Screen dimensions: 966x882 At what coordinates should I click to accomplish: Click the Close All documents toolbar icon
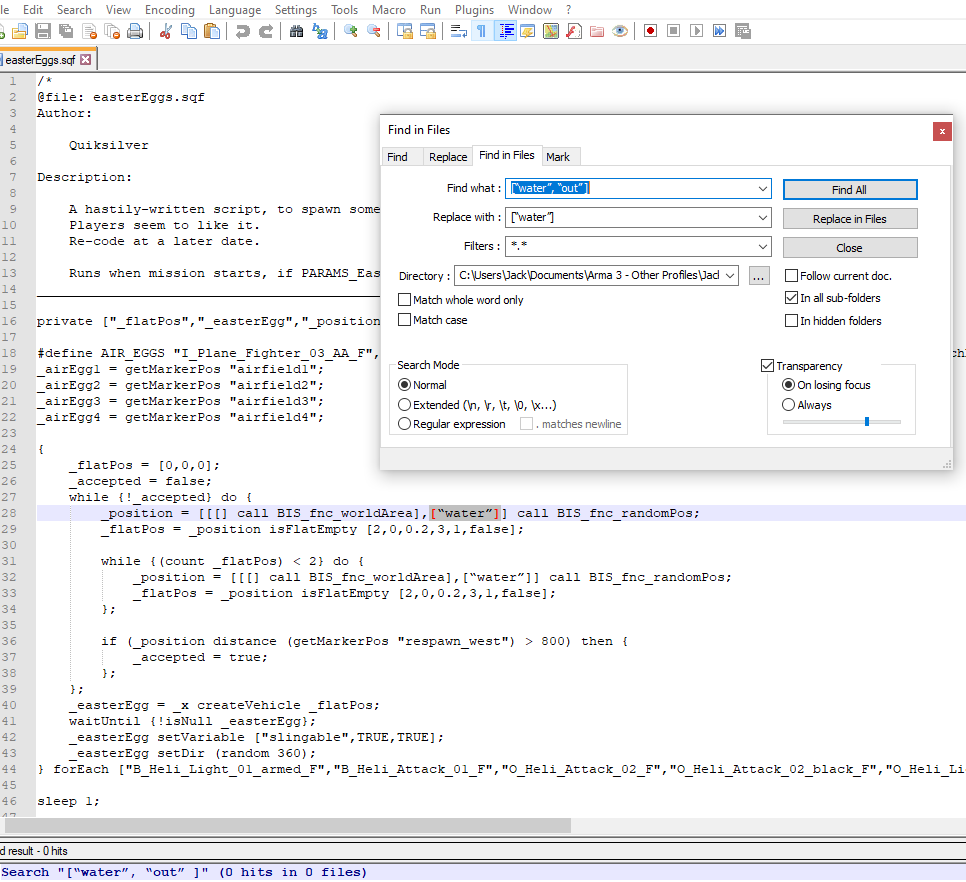coord(112,31)
